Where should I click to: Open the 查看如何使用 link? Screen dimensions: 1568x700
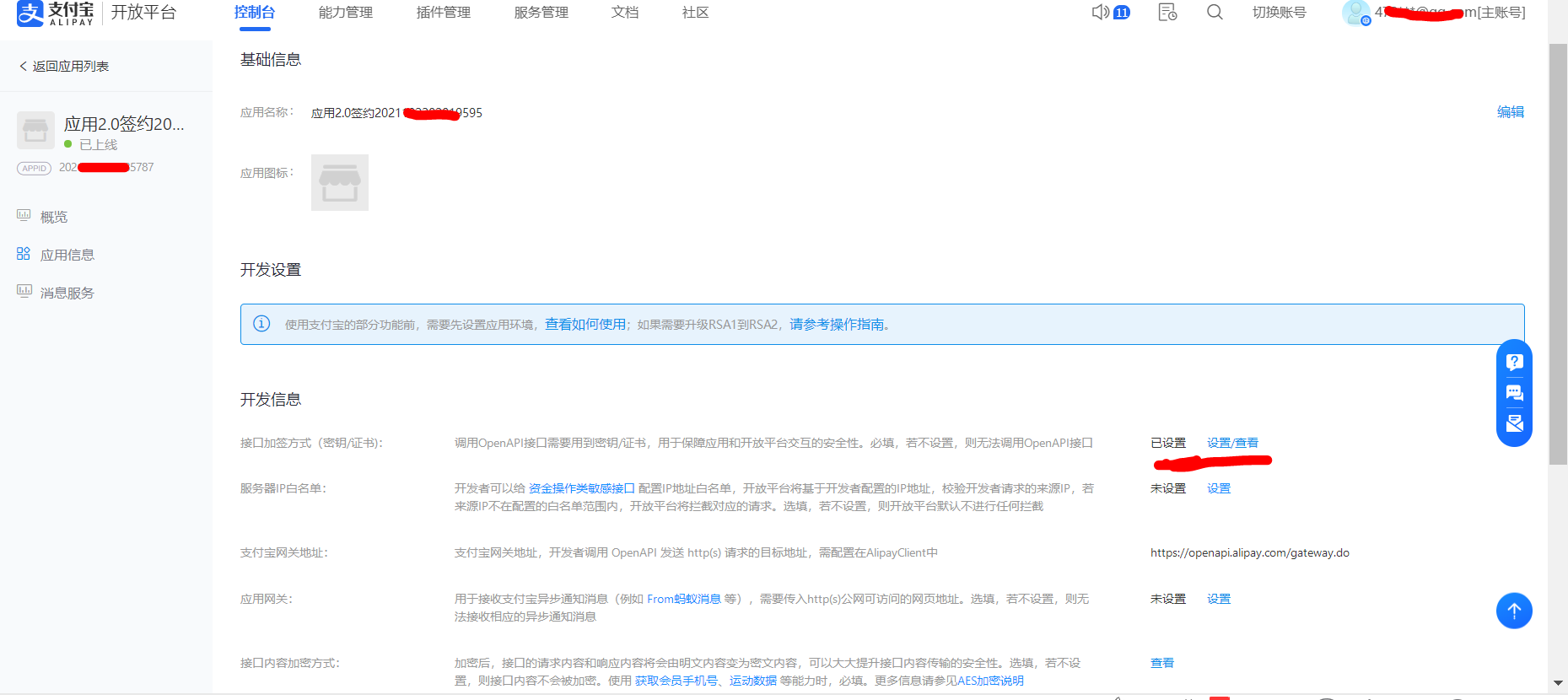(585, 325)
